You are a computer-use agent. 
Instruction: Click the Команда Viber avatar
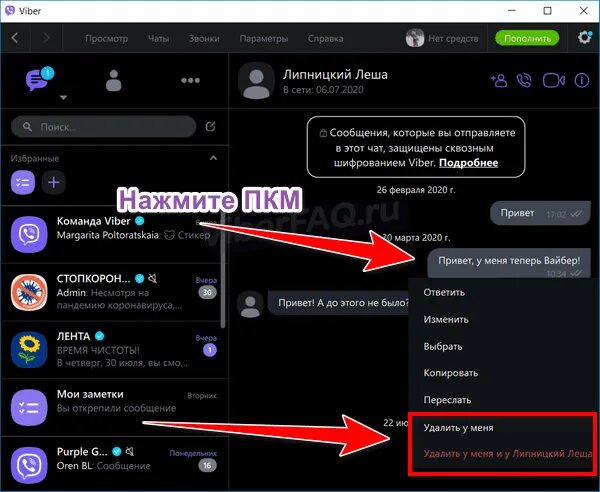coord(29,234)
